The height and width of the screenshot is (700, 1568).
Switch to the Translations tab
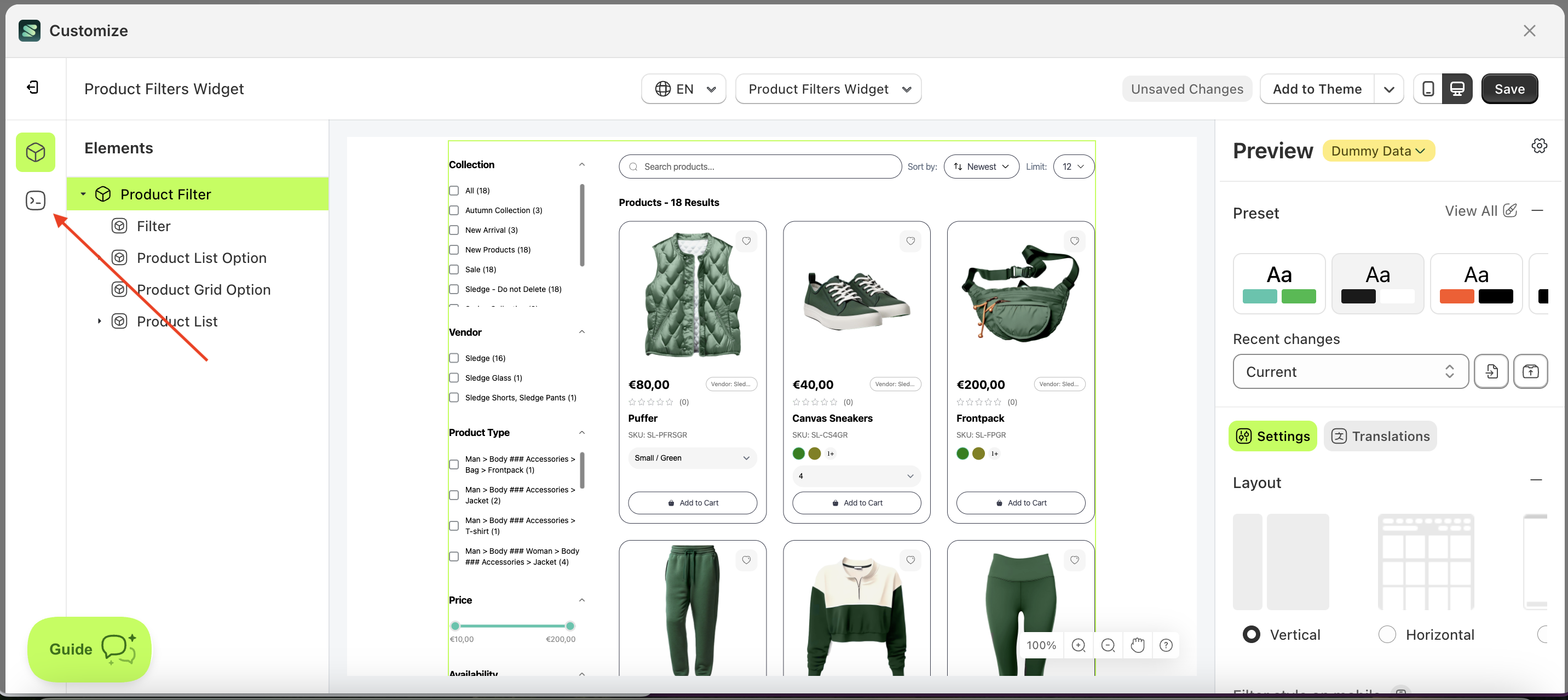[x=1380, y=436]
